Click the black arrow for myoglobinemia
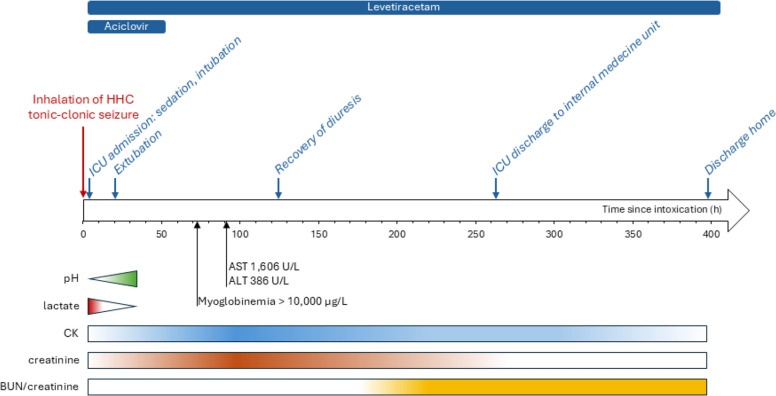The width and height of the screenshot is (776, 396). coord(197,264)
